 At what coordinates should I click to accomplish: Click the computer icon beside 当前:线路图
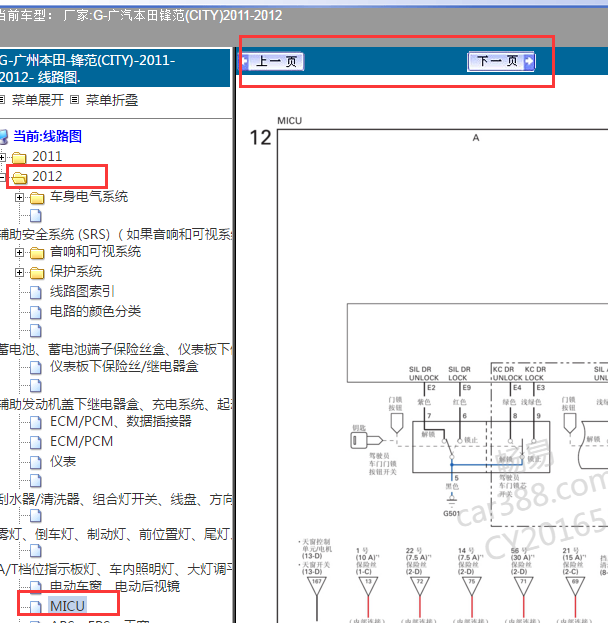[x=4, y=137]
